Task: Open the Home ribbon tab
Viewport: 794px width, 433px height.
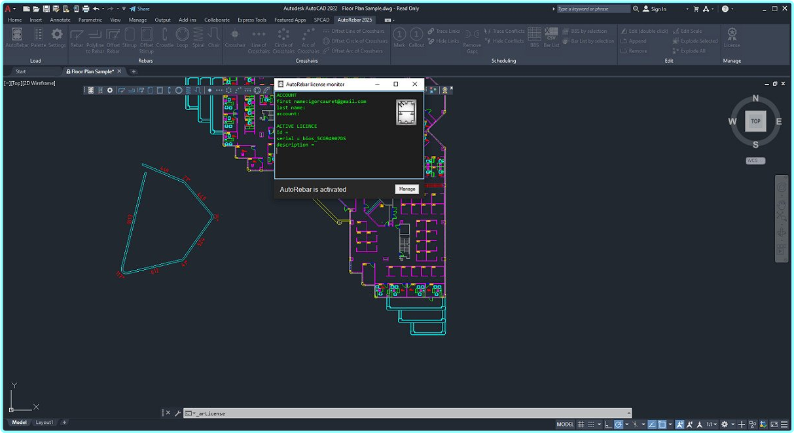Action: (15, 20)
